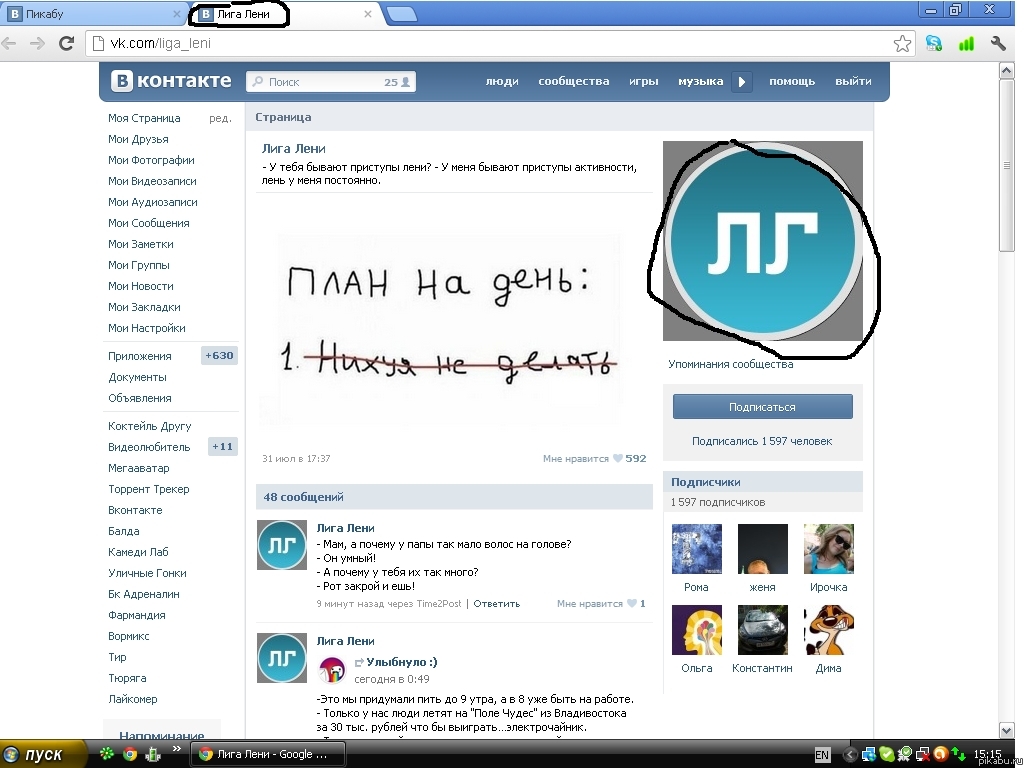This screenshot has height=768, width=1024.
Task: Reload the page with refresh icon
Action: [x=66, y=44]
